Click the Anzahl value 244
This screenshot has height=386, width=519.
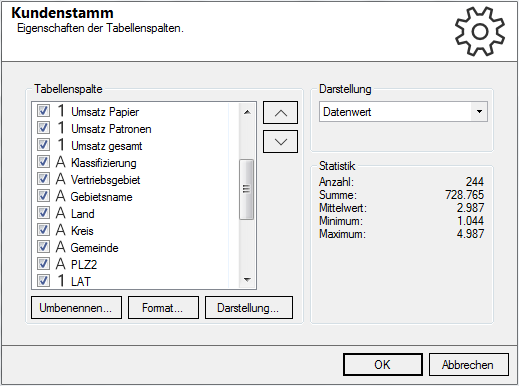(x=475, y=182)
